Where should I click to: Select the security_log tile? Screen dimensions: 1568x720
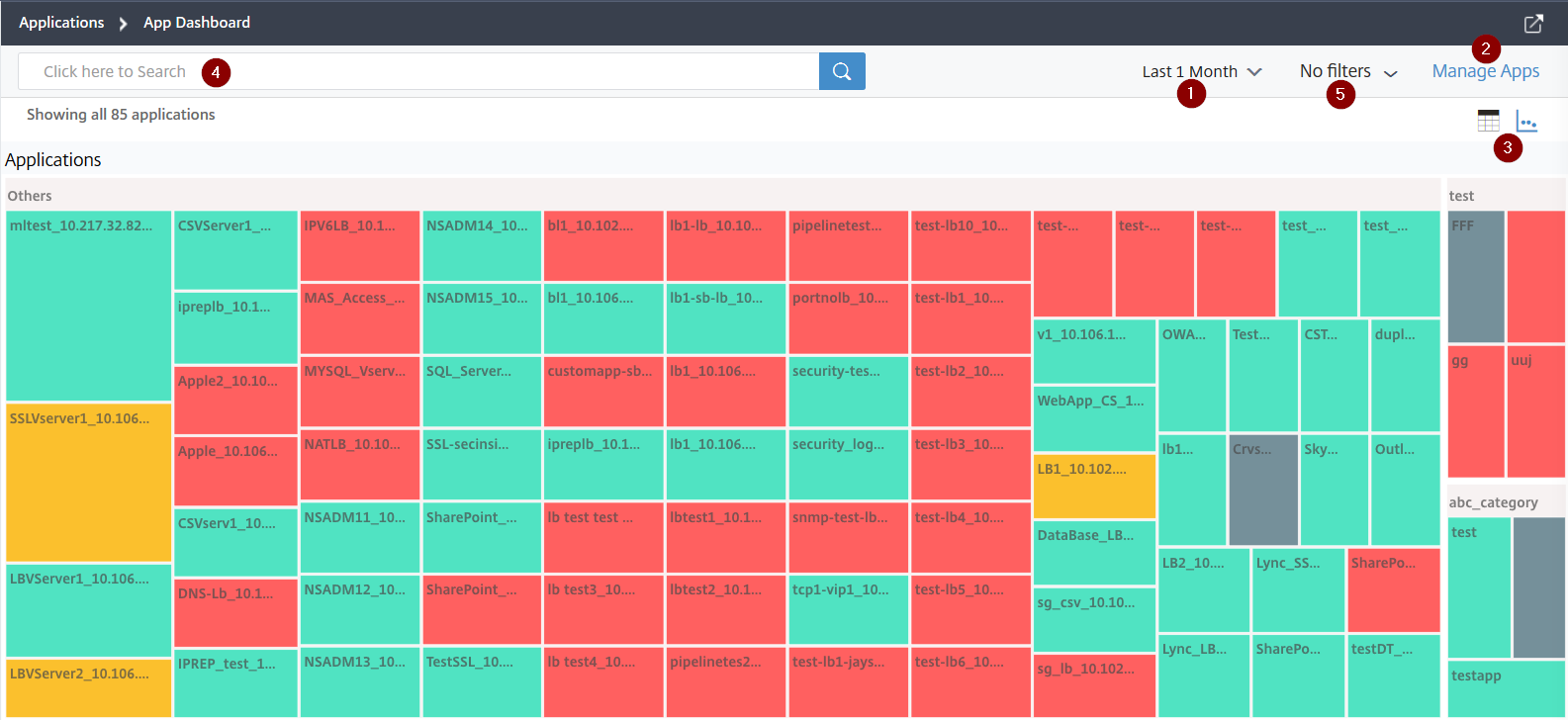[848, 465]
